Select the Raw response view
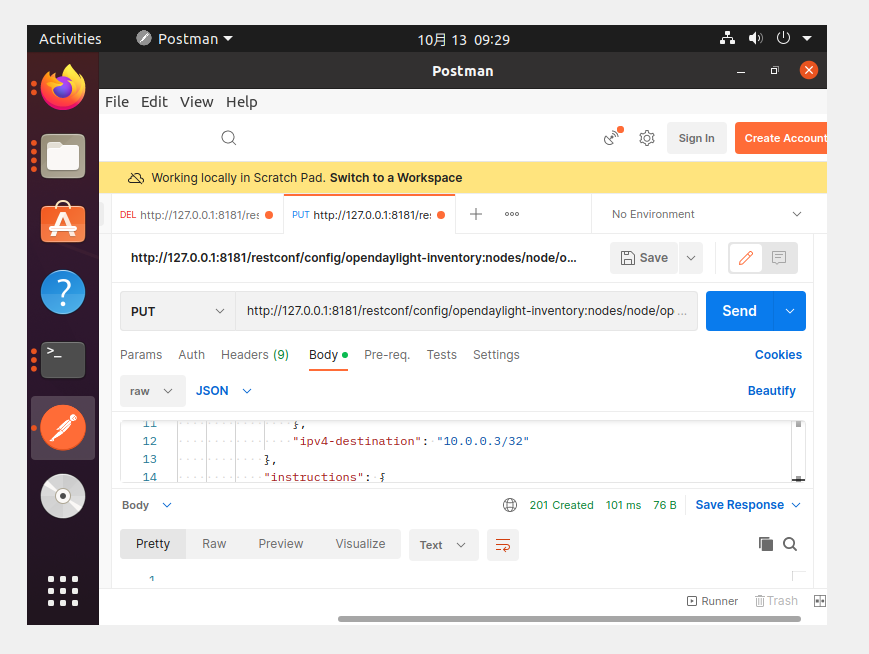Viewport: 869px width, 654px height. (x=214, y=544)
